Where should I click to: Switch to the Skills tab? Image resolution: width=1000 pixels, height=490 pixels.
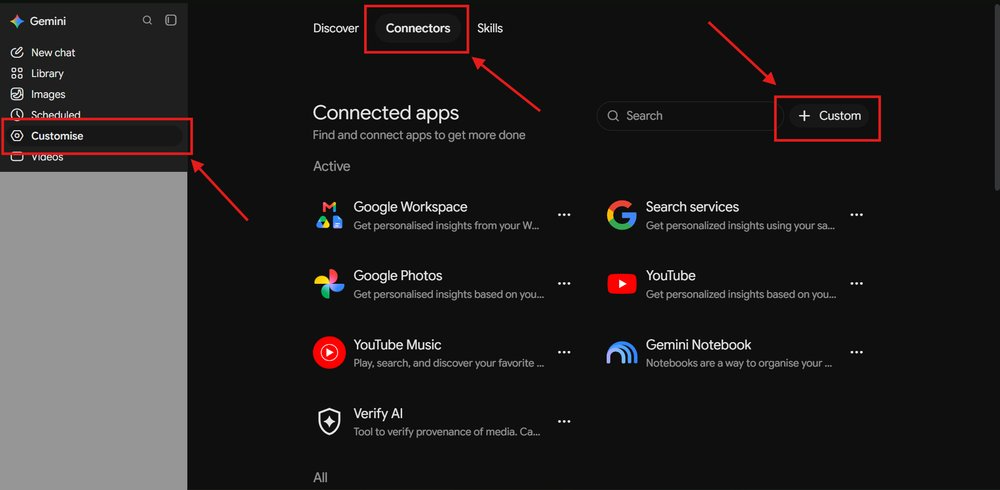[x=490, y=28]
